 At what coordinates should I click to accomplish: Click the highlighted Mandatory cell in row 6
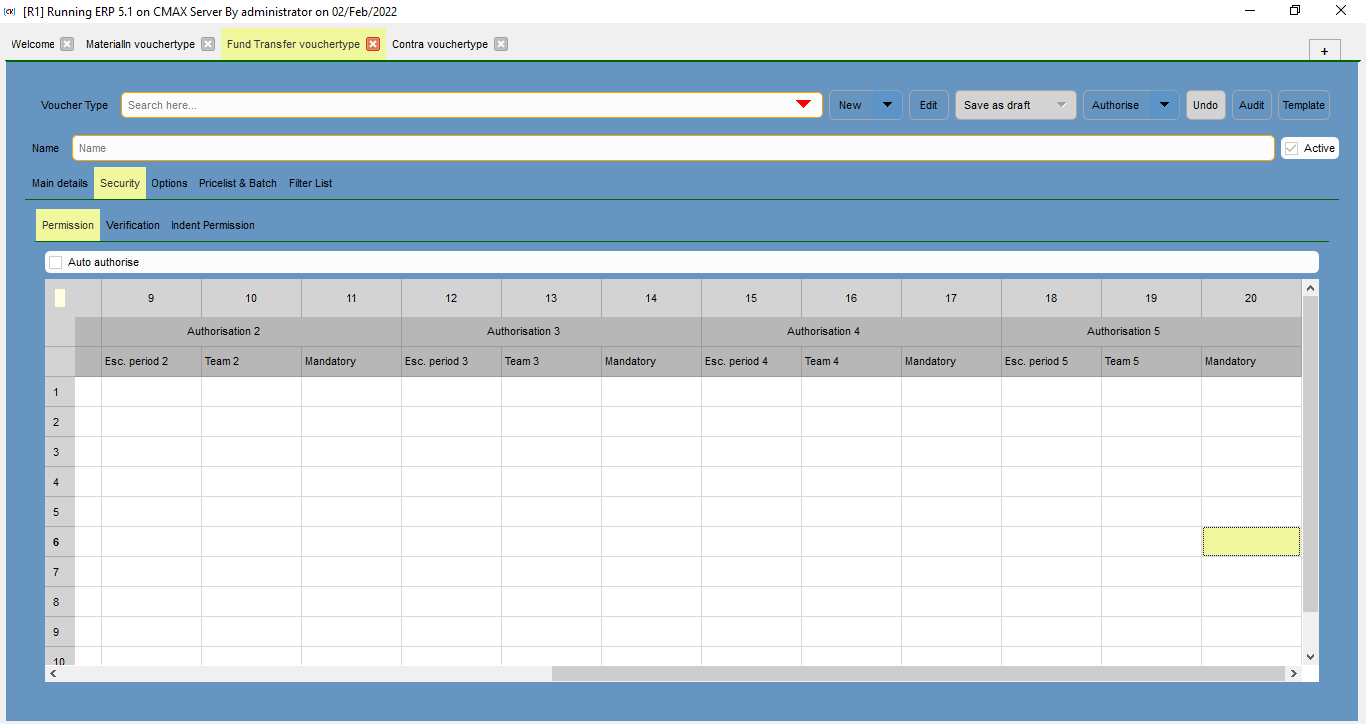pyautogui.click(x=1251, y=542)
